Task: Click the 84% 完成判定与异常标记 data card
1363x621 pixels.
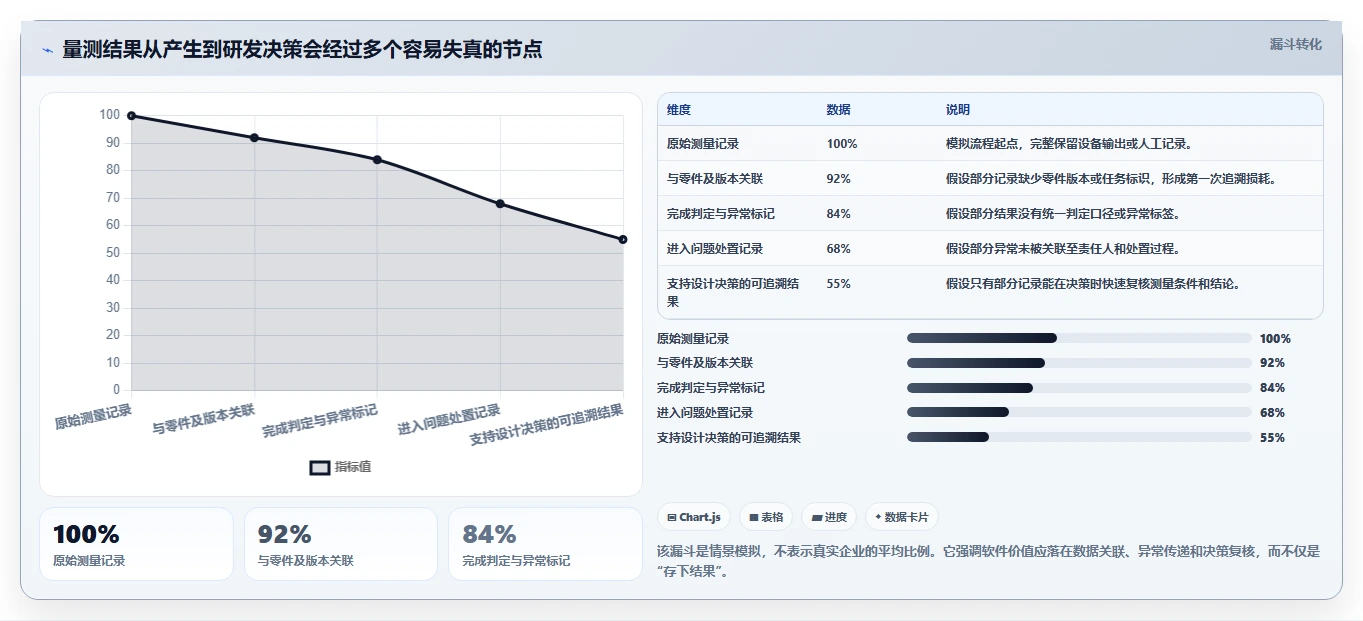Action: pos(545,544)
